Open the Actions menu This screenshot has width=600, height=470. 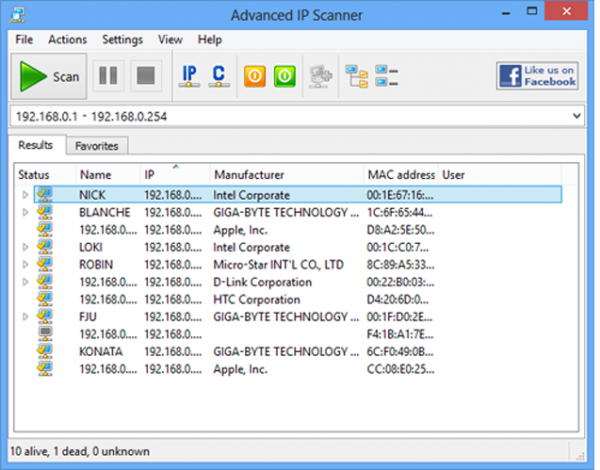(67, 40)
